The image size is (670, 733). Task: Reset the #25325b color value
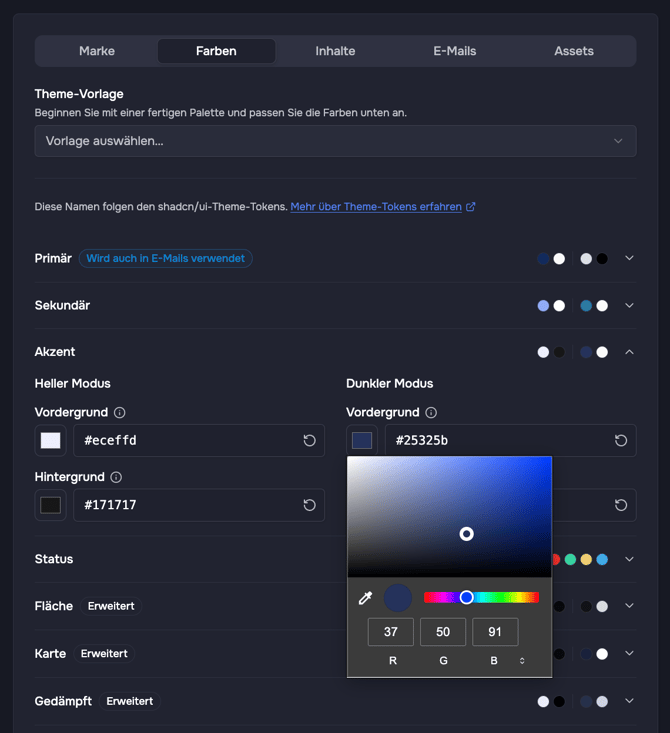click(621, 440)
